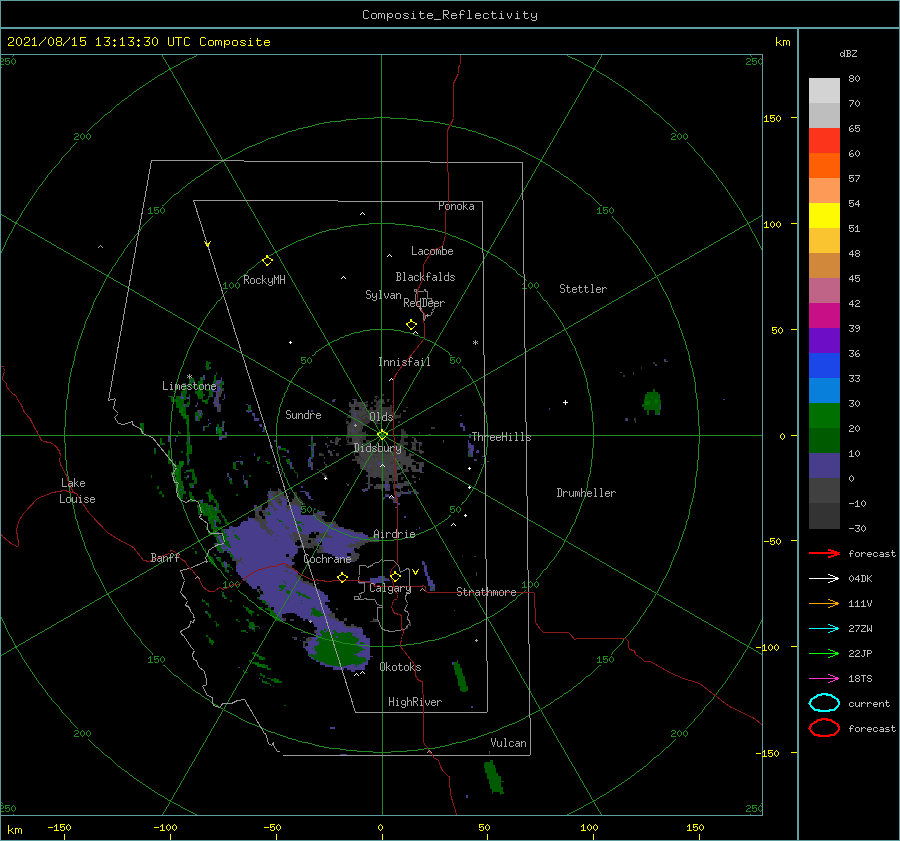Select the Sylvan label
Image resolution: width=900 pixels, height=841 pixels.
pyautogui.click(x=383, y=295)
